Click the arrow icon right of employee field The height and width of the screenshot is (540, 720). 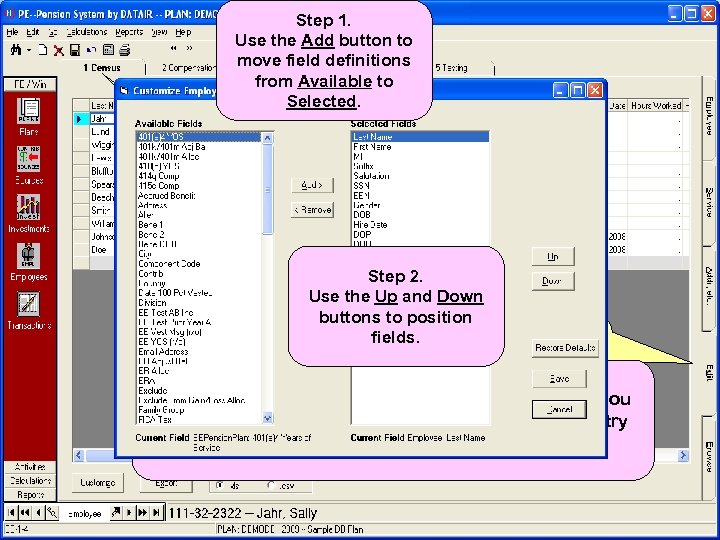click(x=116, y=512)
